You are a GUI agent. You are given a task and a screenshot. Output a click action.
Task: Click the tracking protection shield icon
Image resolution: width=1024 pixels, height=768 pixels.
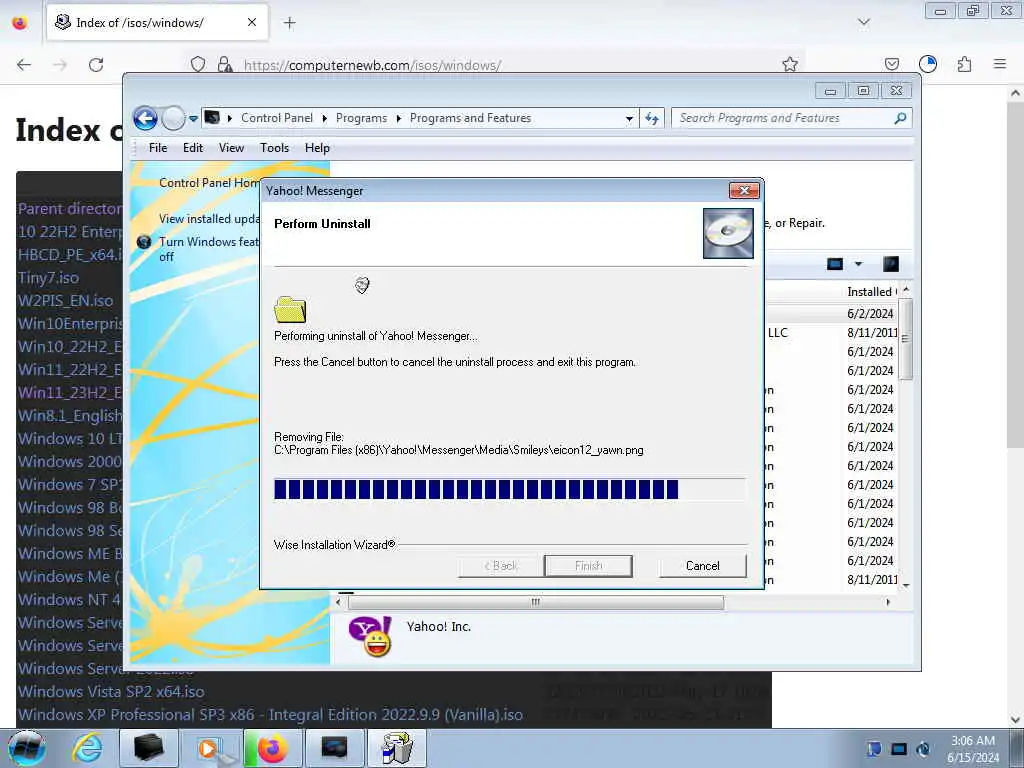[198, 65]
